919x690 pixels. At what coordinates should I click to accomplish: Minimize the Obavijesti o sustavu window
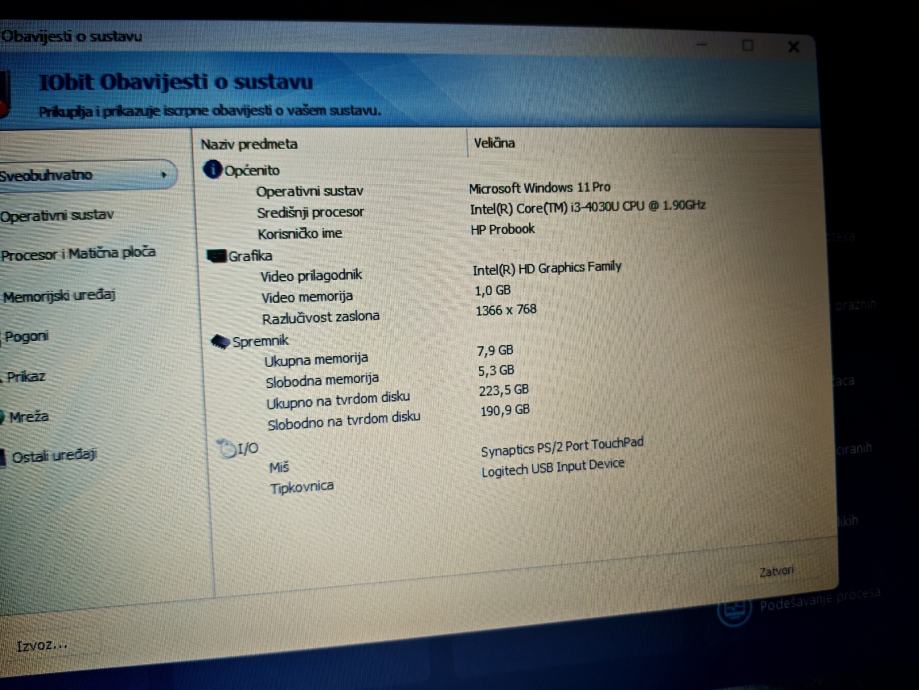pyautogui.click(x=703, y=45)
